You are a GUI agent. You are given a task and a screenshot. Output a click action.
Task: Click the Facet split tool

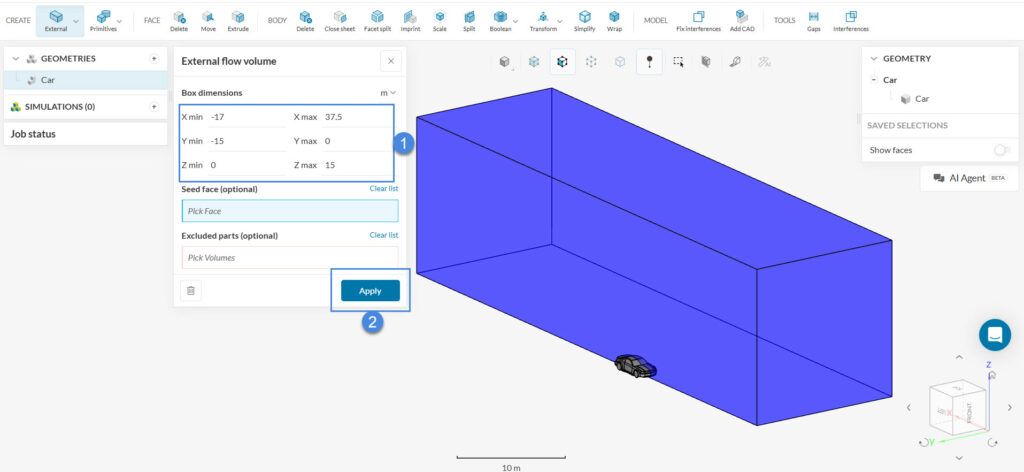[376, 19]
